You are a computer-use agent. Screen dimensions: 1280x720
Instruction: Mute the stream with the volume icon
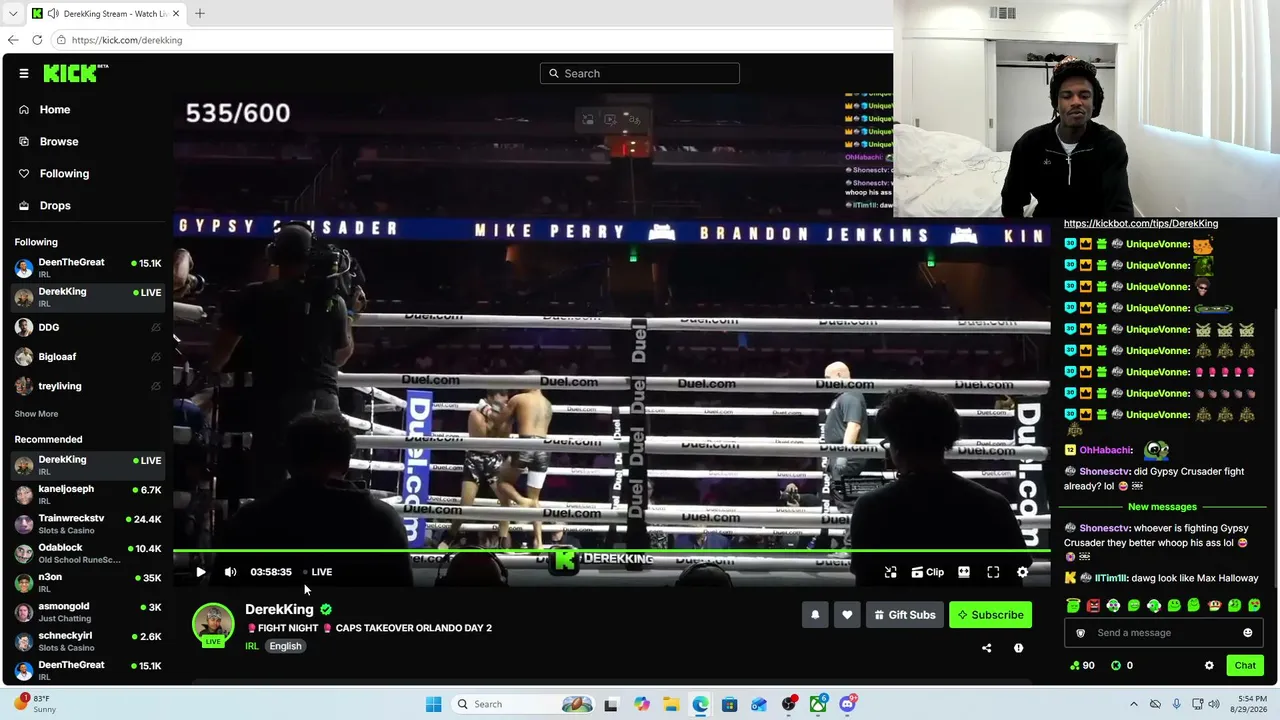tap(231, 572)
